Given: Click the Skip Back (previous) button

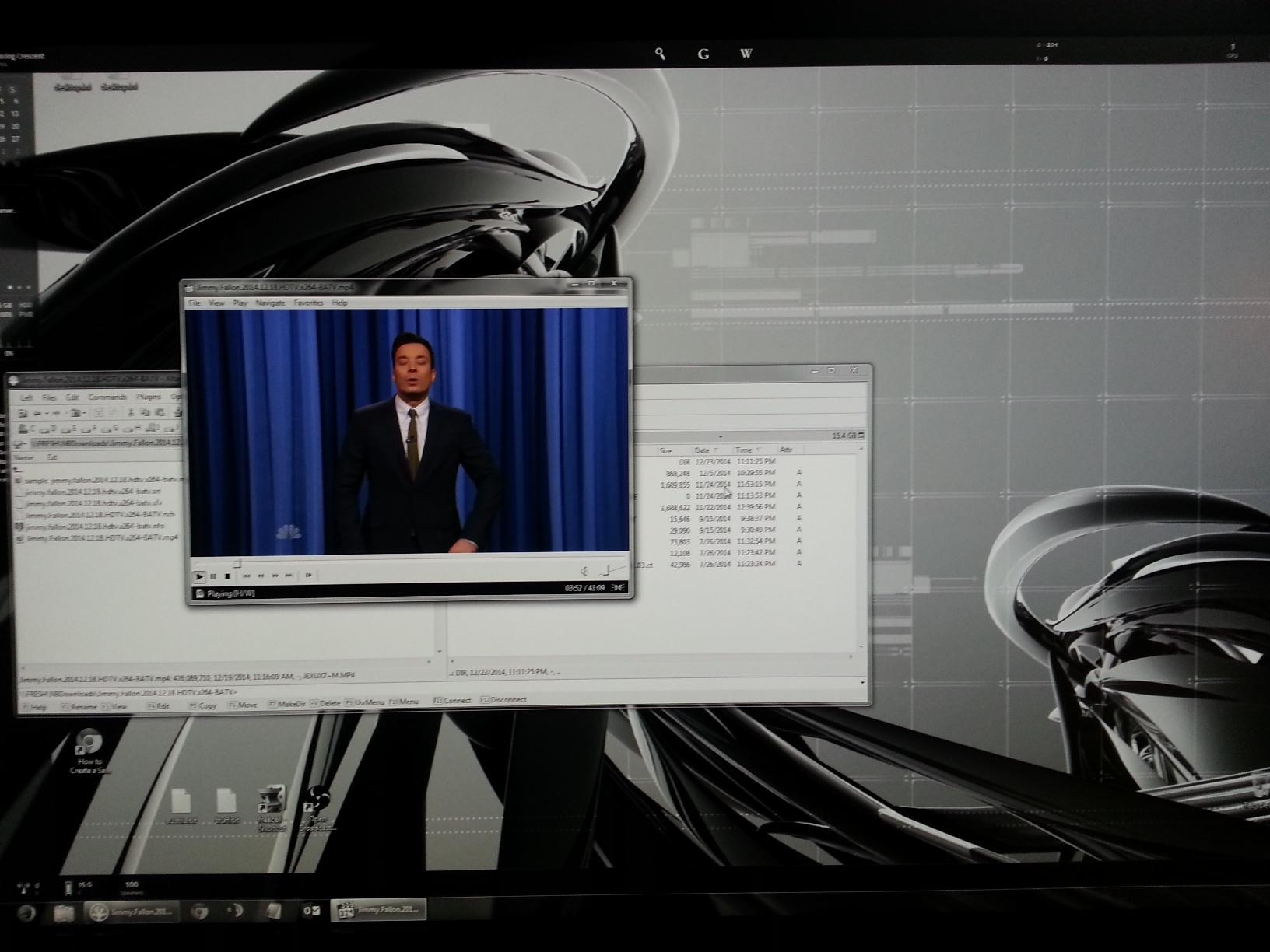Looking at the screenshot, I should coord(247,576).
